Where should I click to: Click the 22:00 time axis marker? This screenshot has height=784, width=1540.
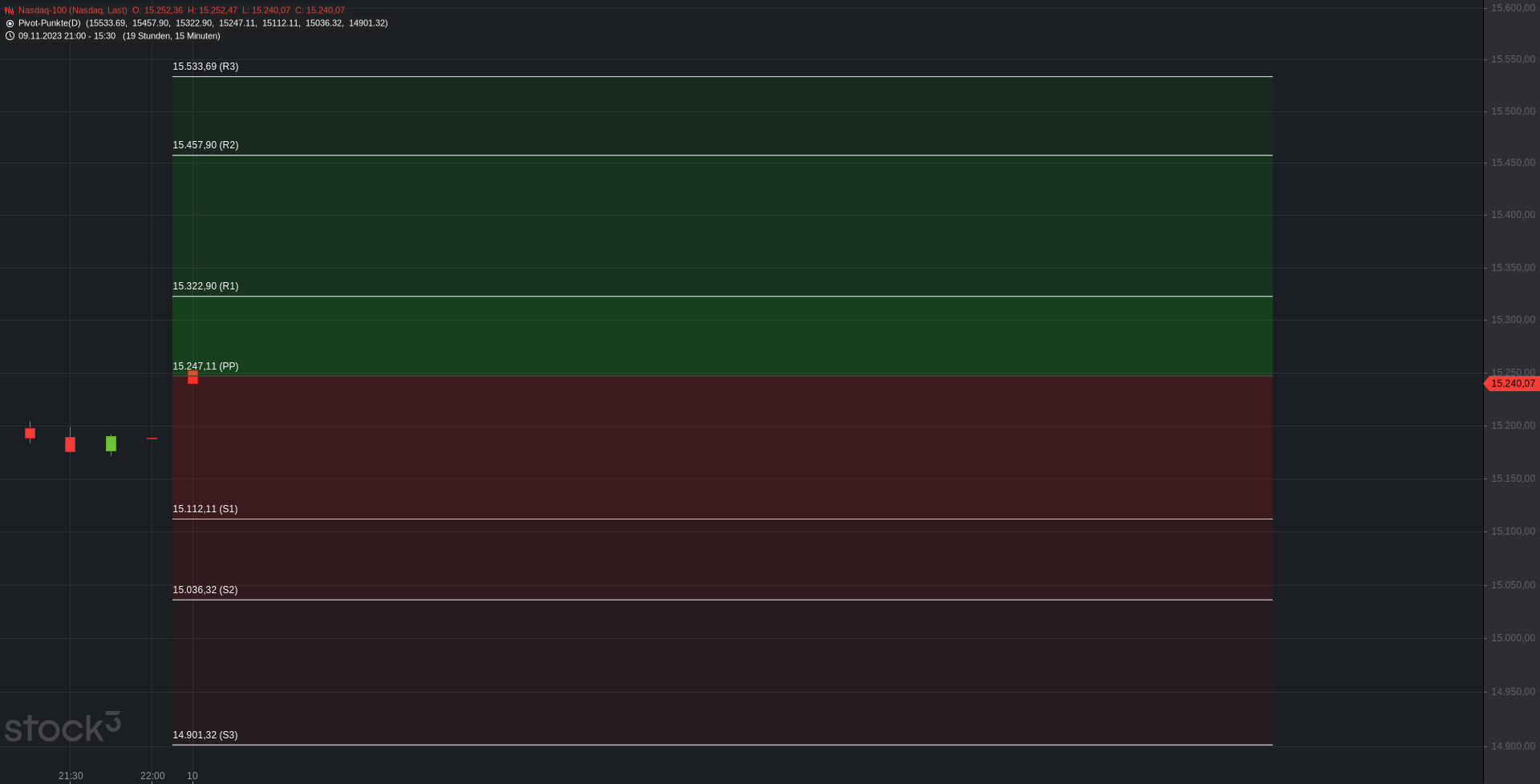[x=152, y=776]
